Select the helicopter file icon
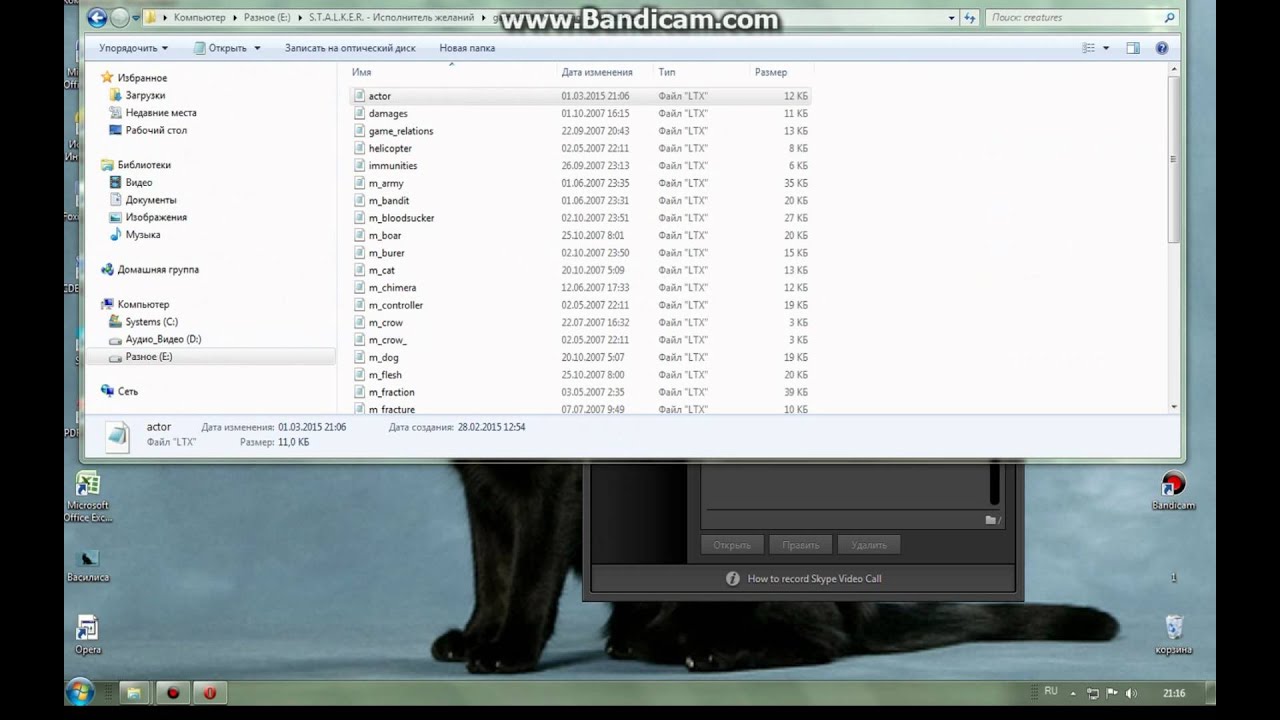 tap(359, 148)
